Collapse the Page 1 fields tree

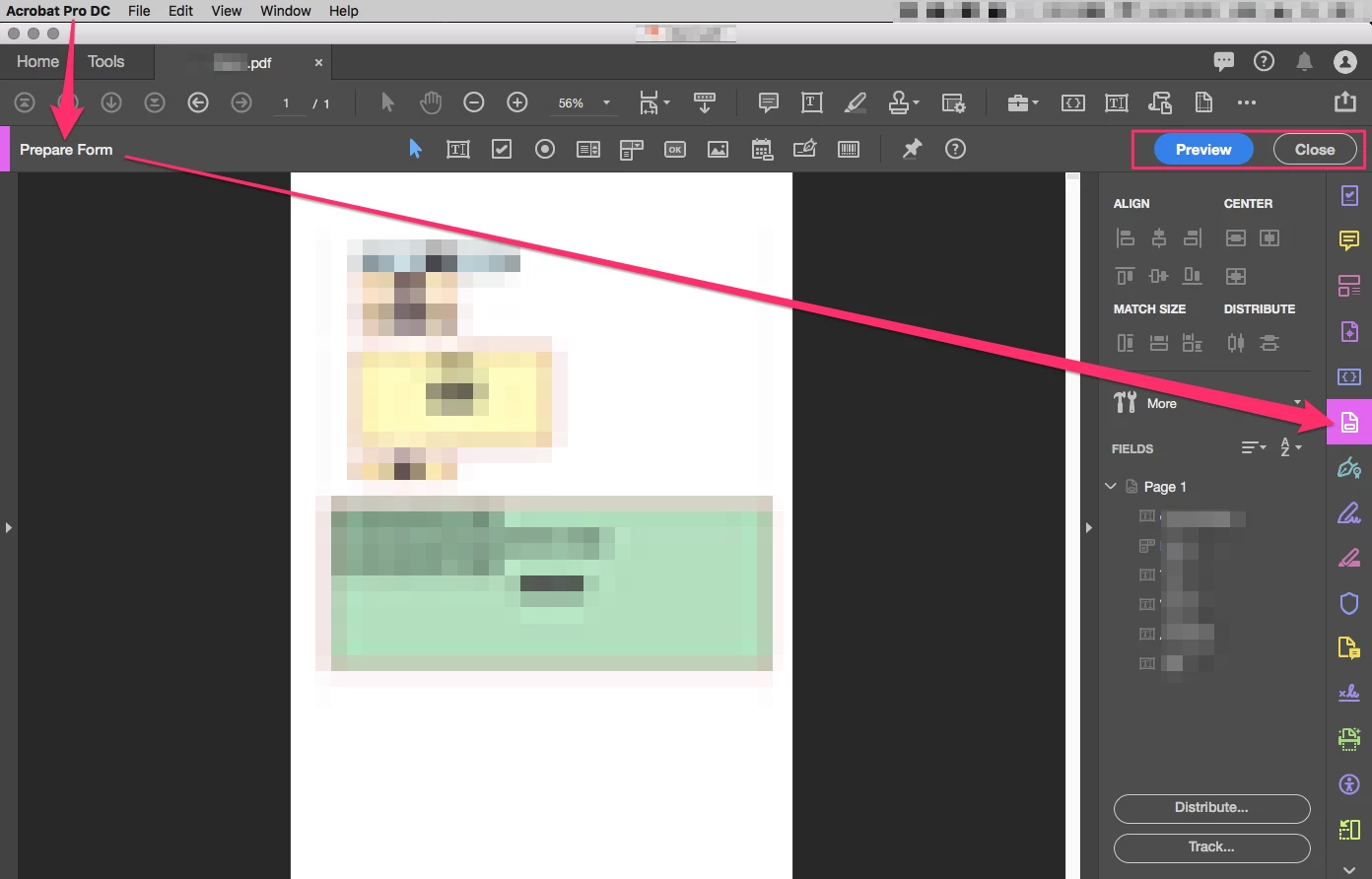pos(1111,487)
